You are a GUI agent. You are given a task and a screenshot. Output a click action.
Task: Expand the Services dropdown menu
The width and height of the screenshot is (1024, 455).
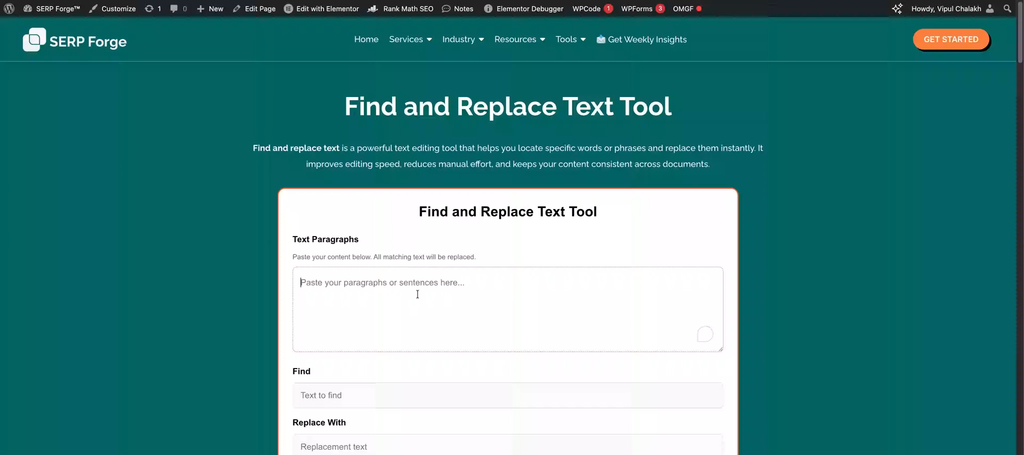(410, 40)
